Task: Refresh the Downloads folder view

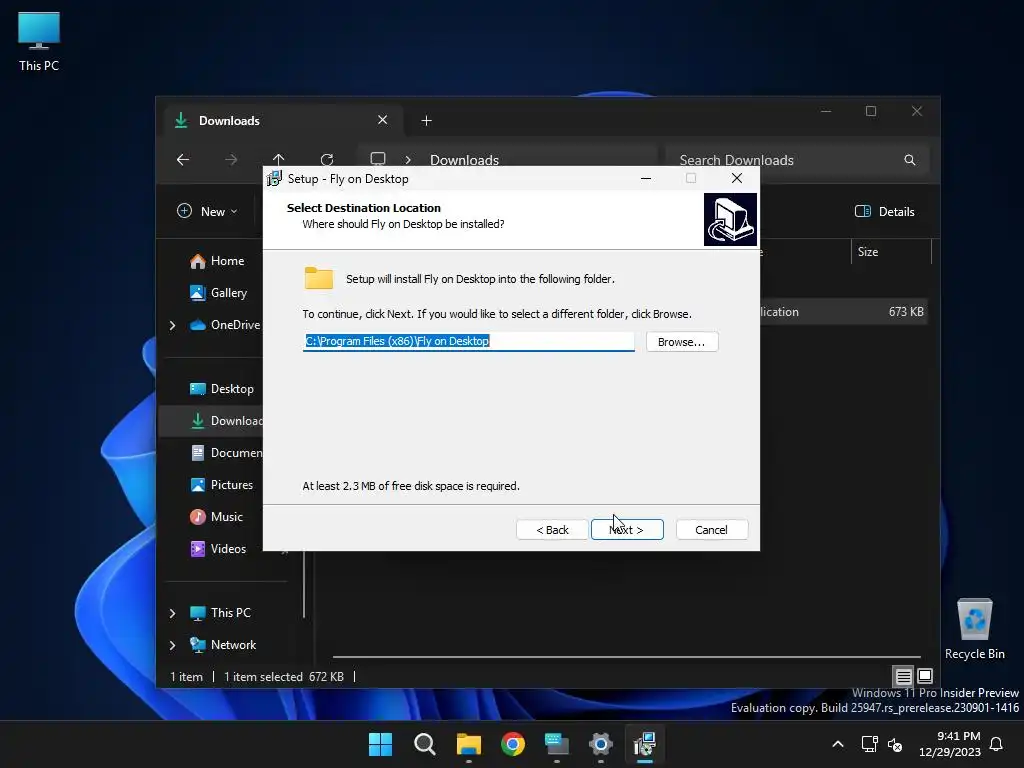Action: [x=327, y=159]
